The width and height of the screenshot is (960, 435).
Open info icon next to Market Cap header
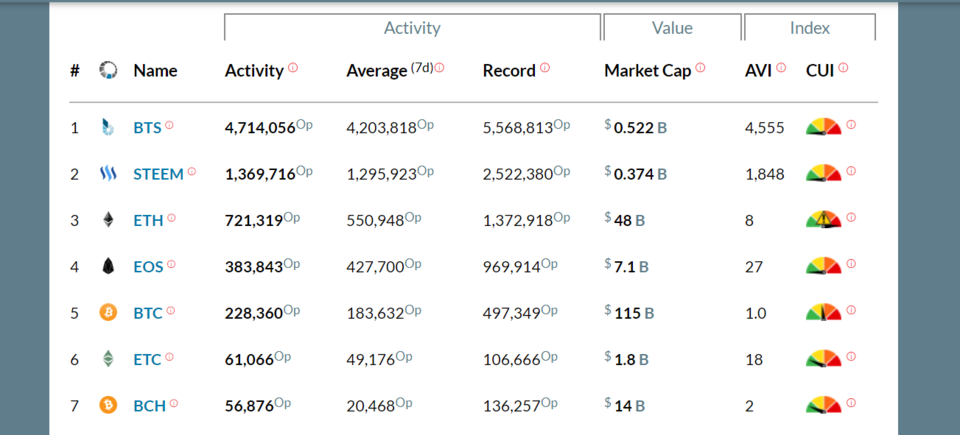point(700,67)
